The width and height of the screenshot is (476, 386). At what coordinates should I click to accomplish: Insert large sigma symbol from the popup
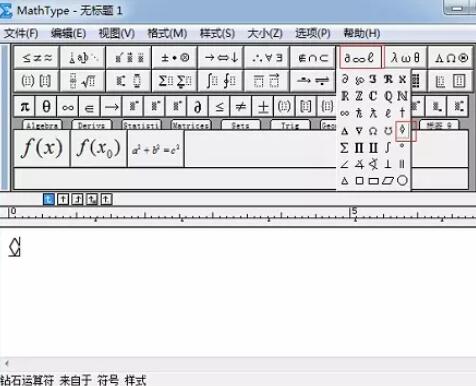point(345,147)
